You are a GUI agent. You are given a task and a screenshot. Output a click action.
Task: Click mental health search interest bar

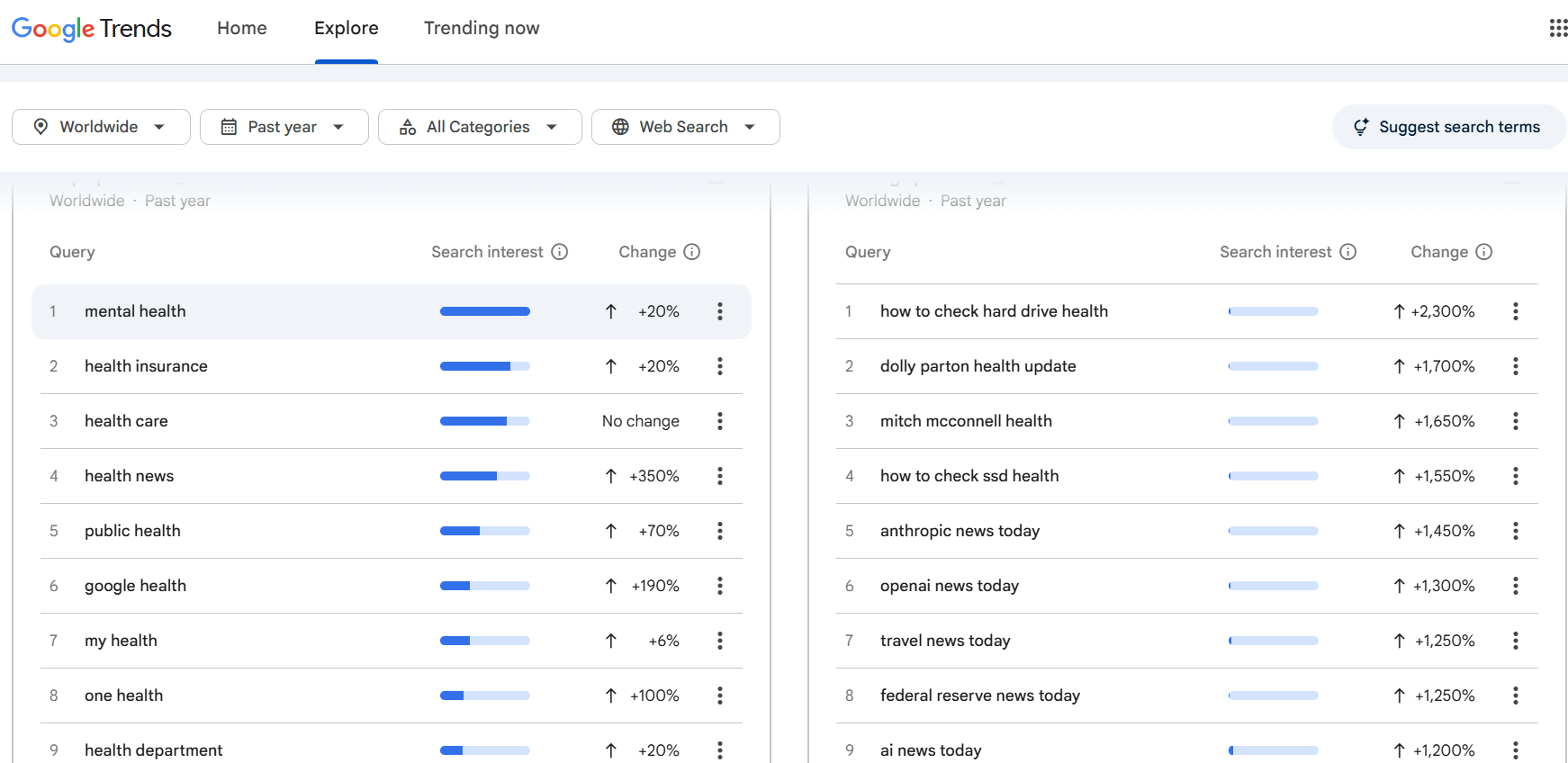click(x=485, y=311)
